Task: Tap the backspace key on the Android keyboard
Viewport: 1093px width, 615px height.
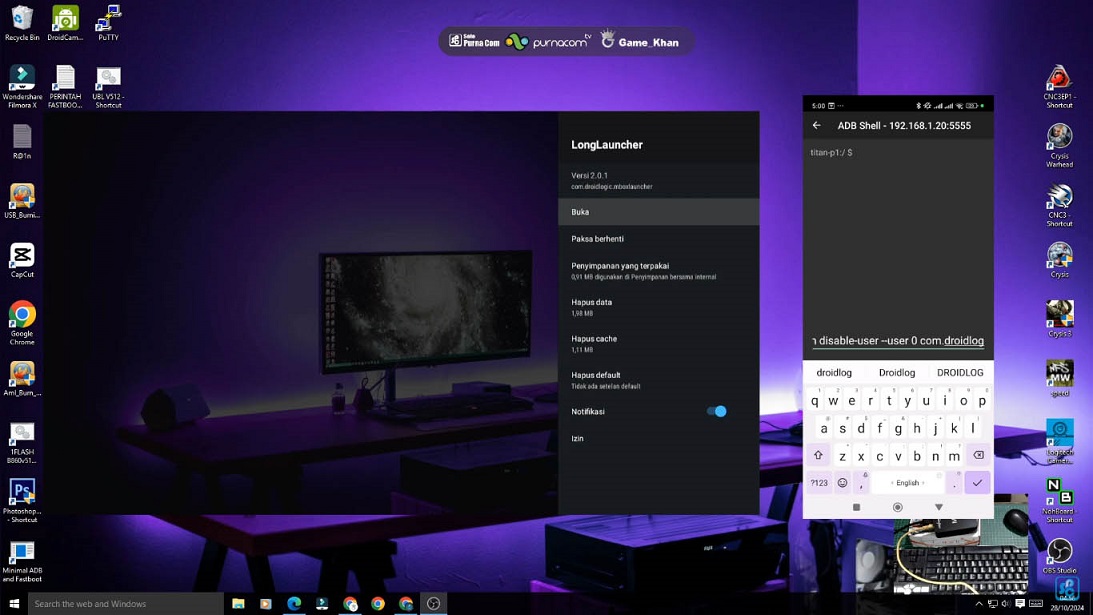Action: point(978,454)
